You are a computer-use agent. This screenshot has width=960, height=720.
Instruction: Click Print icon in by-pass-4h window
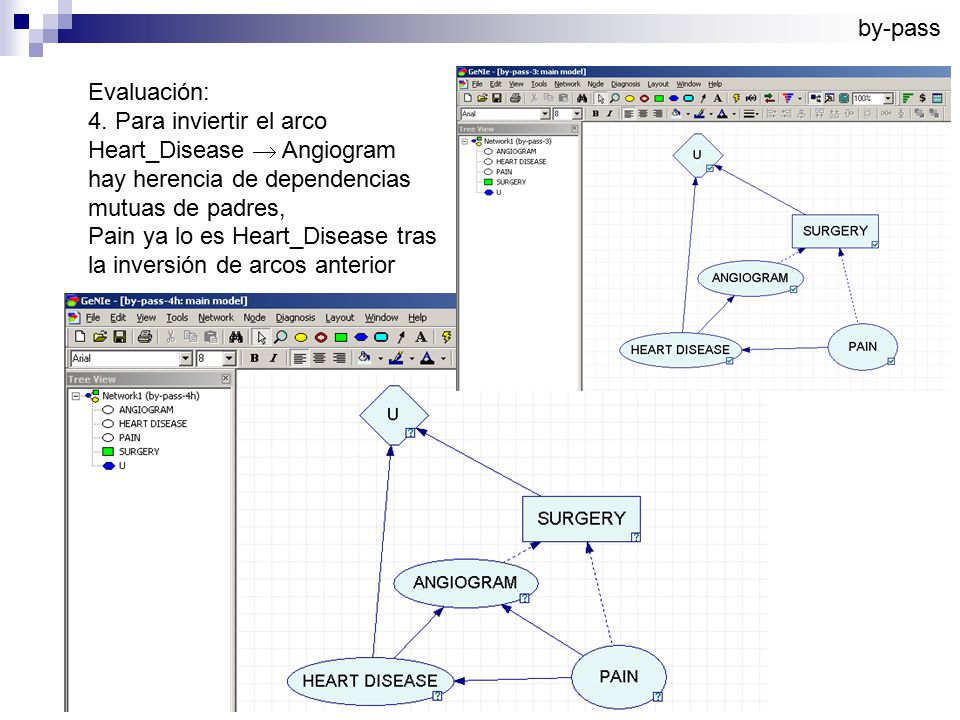click(145, 337)
